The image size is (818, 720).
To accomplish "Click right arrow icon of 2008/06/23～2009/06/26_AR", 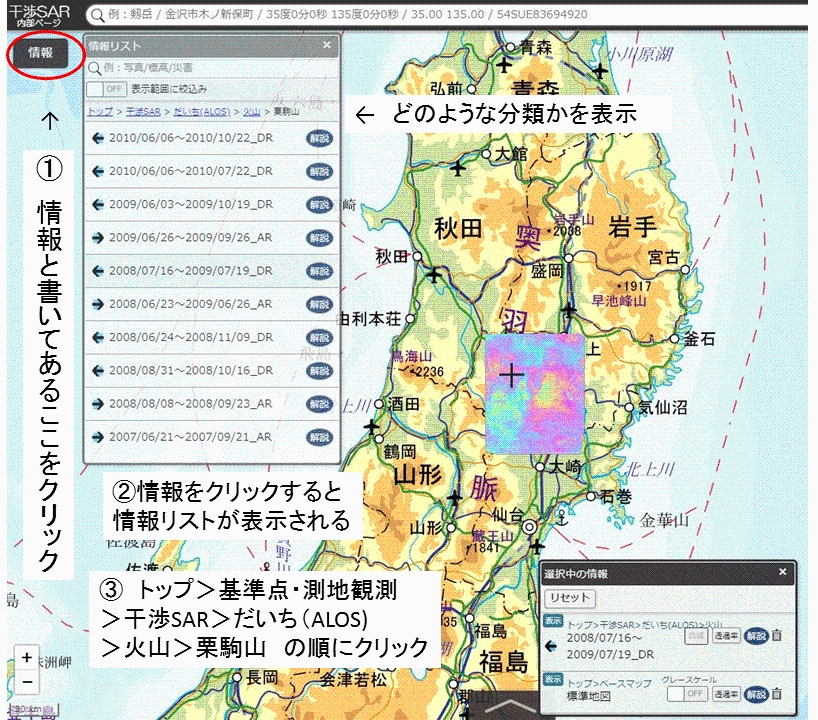I will (98, 304).
